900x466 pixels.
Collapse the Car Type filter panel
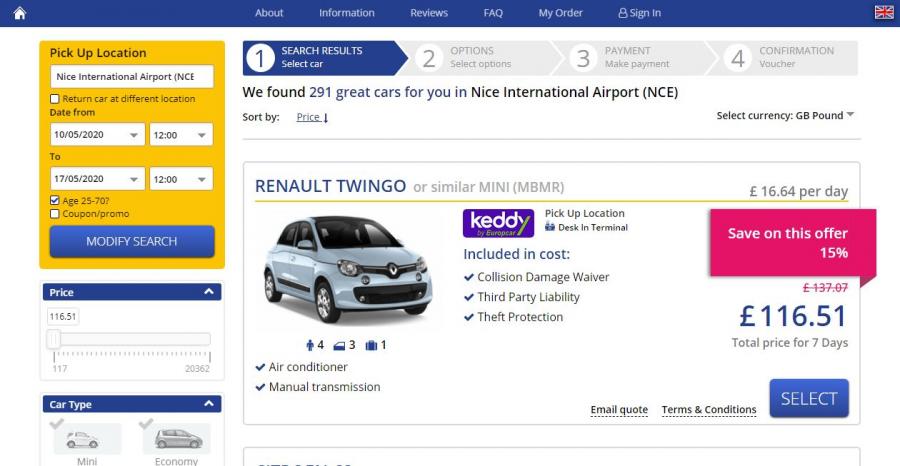(x=209, y=403)
